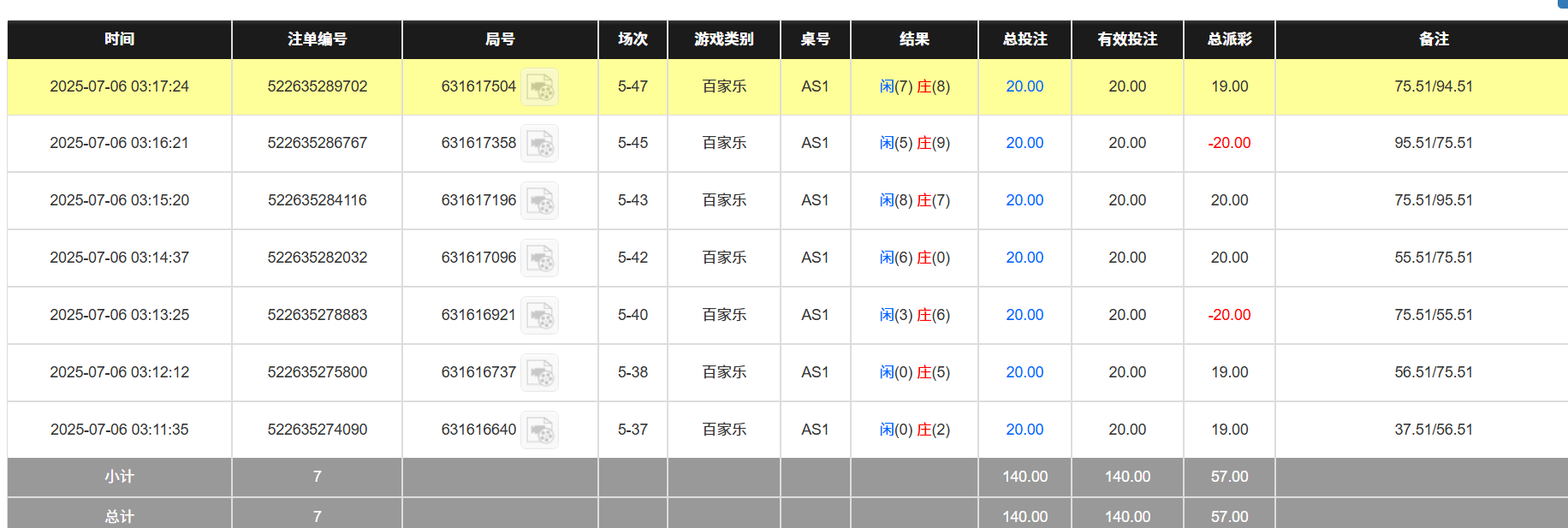The image size is (1568, 528).
Task: Click the replay icon for round 631616921
Action: coord(540,316)
